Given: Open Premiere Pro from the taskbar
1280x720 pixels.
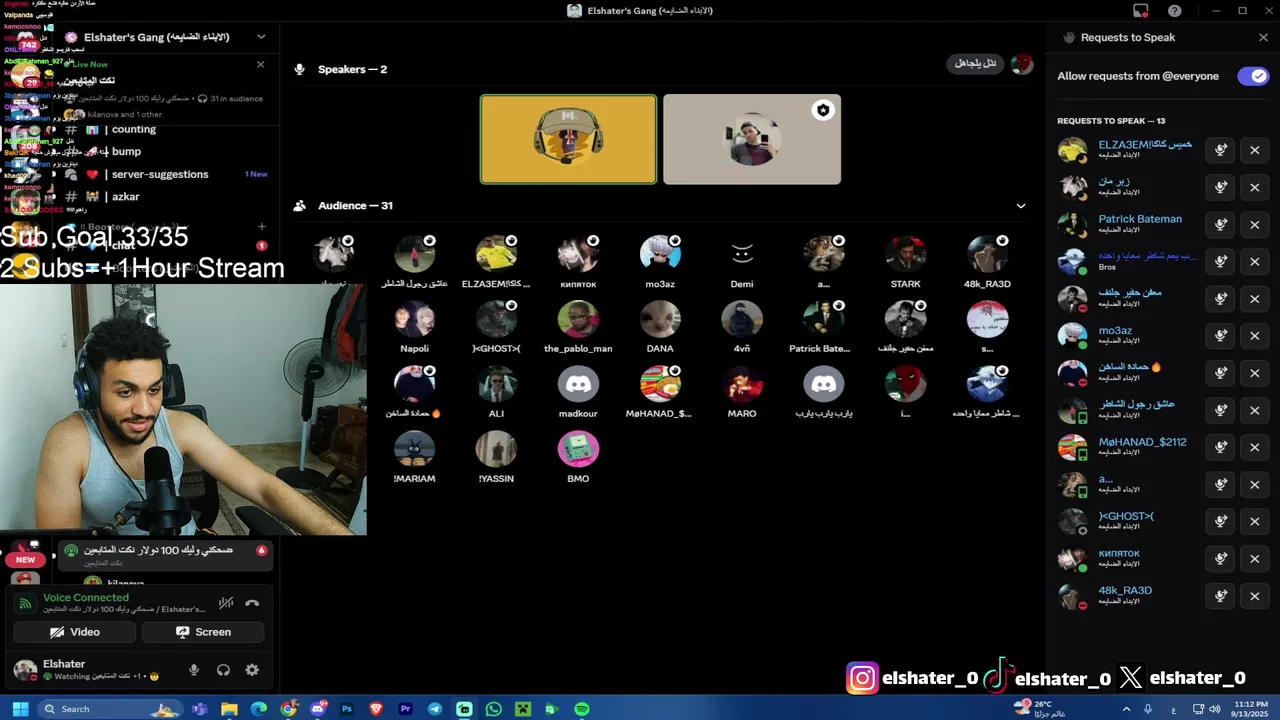Looking at the screenshot, I should 406,709.
